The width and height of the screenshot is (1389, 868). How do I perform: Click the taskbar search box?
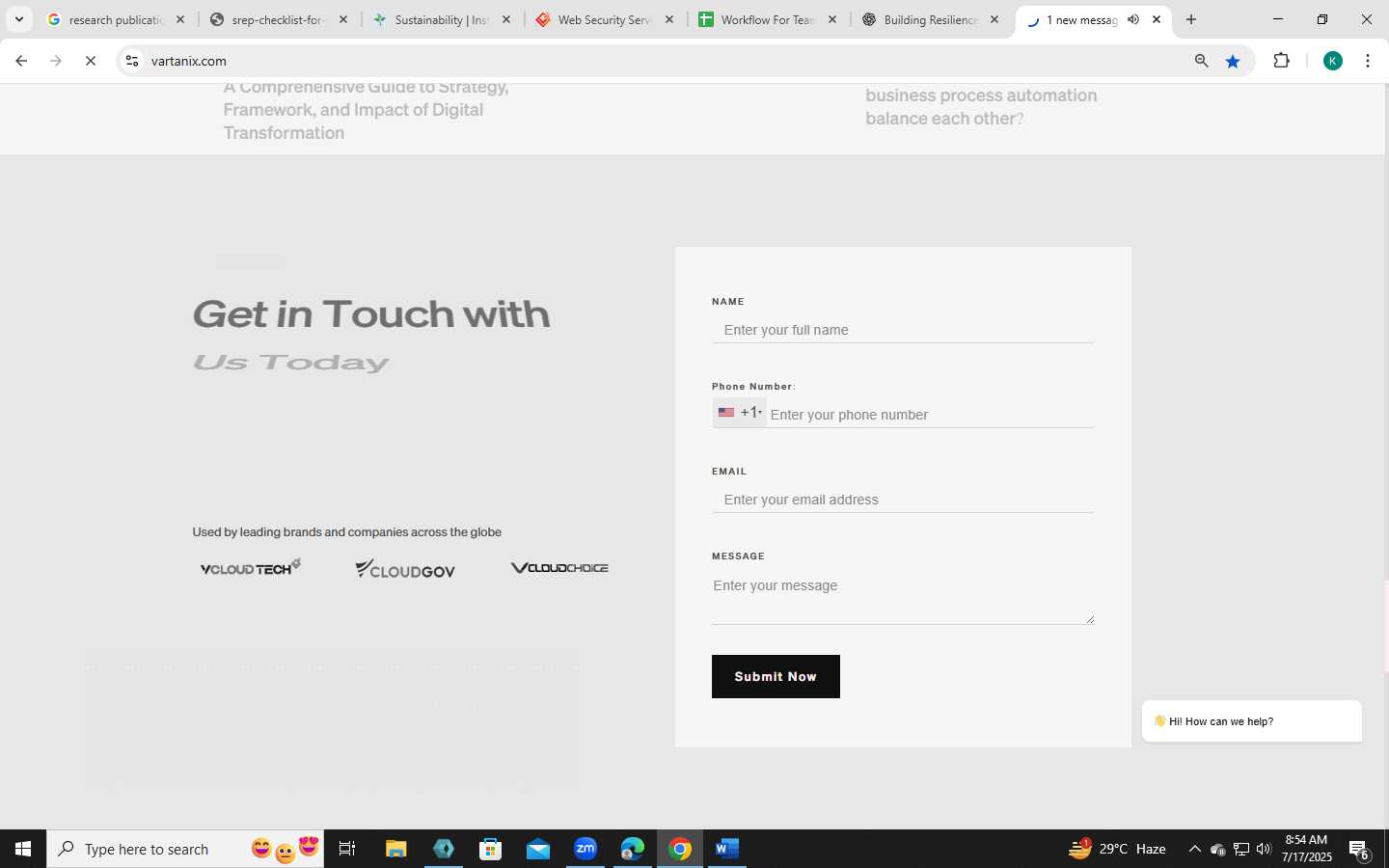point(185,849)
